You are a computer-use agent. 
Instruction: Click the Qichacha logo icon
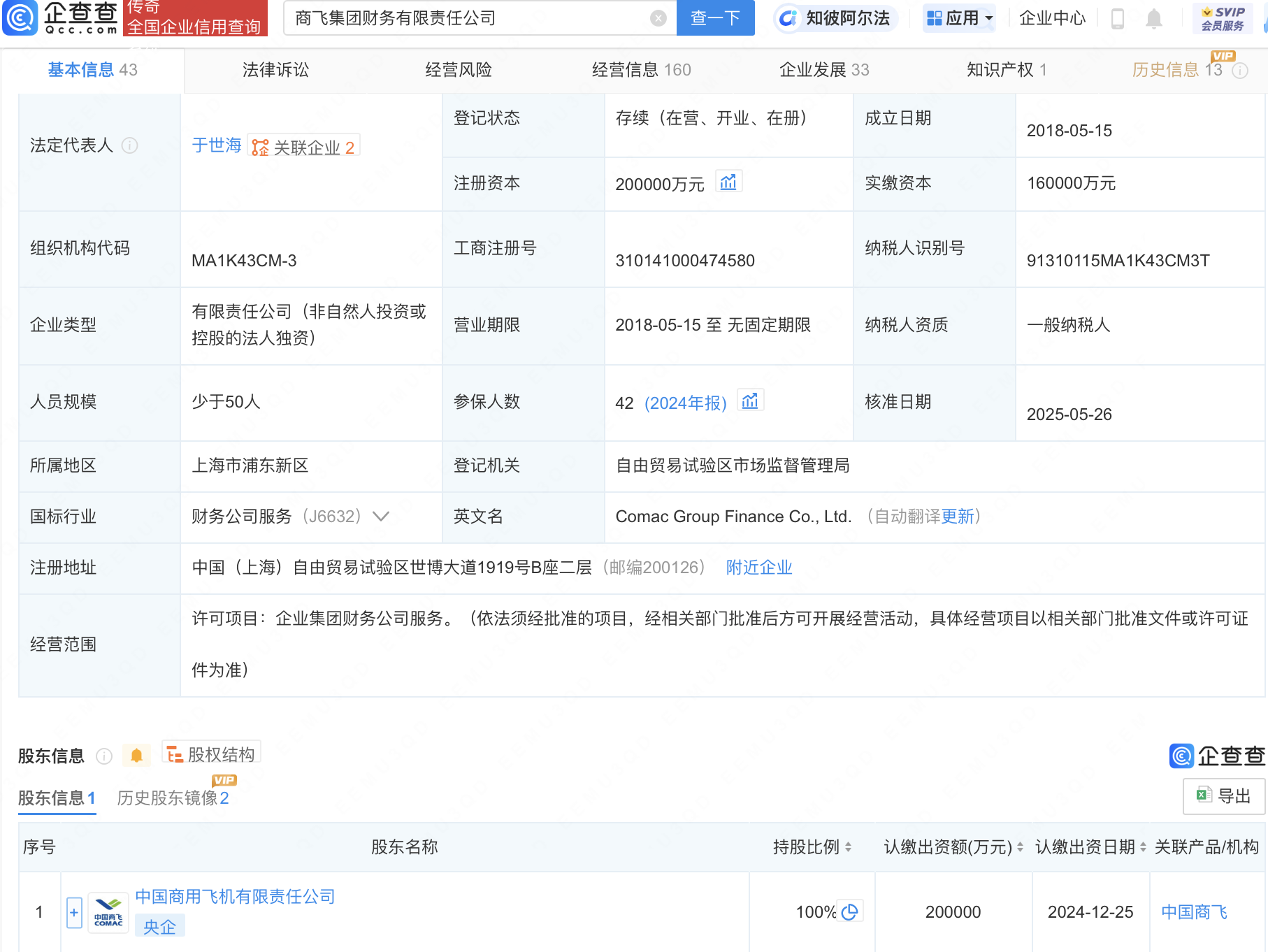(x=21, y=17)
